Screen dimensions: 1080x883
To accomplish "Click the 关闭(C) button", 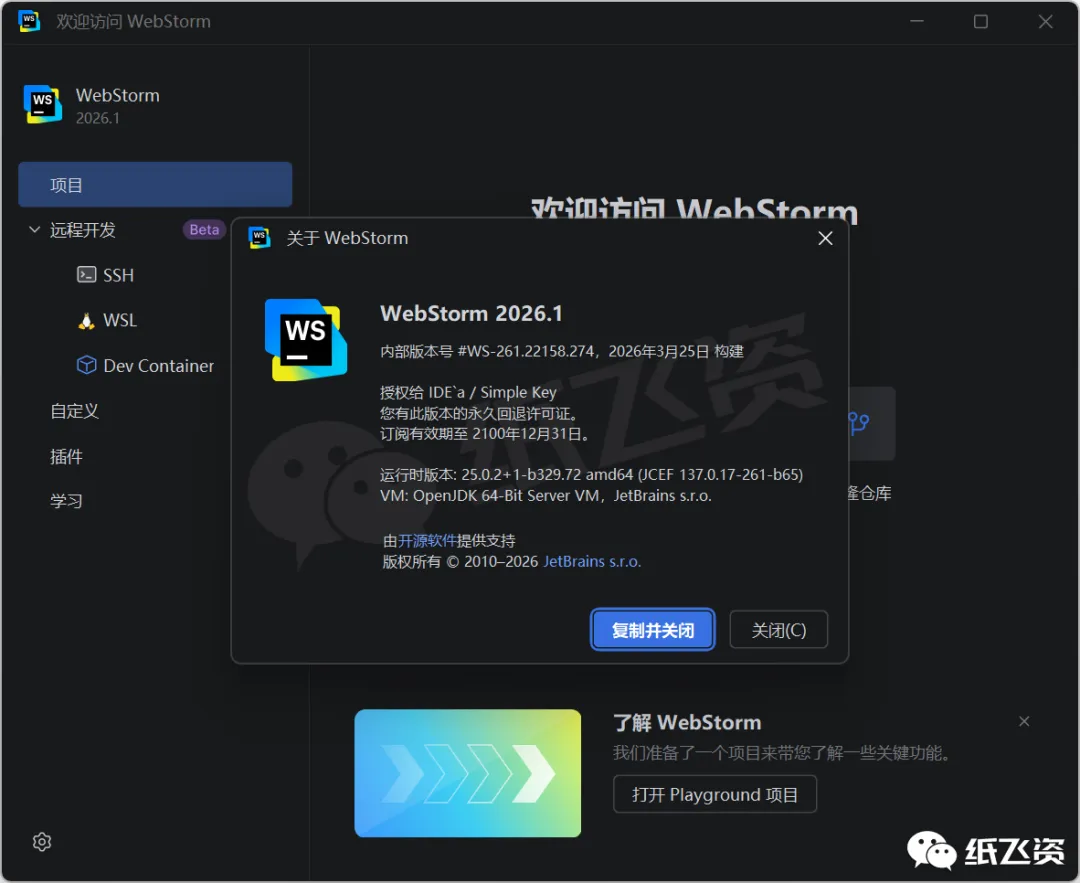I will click(778, 630).
